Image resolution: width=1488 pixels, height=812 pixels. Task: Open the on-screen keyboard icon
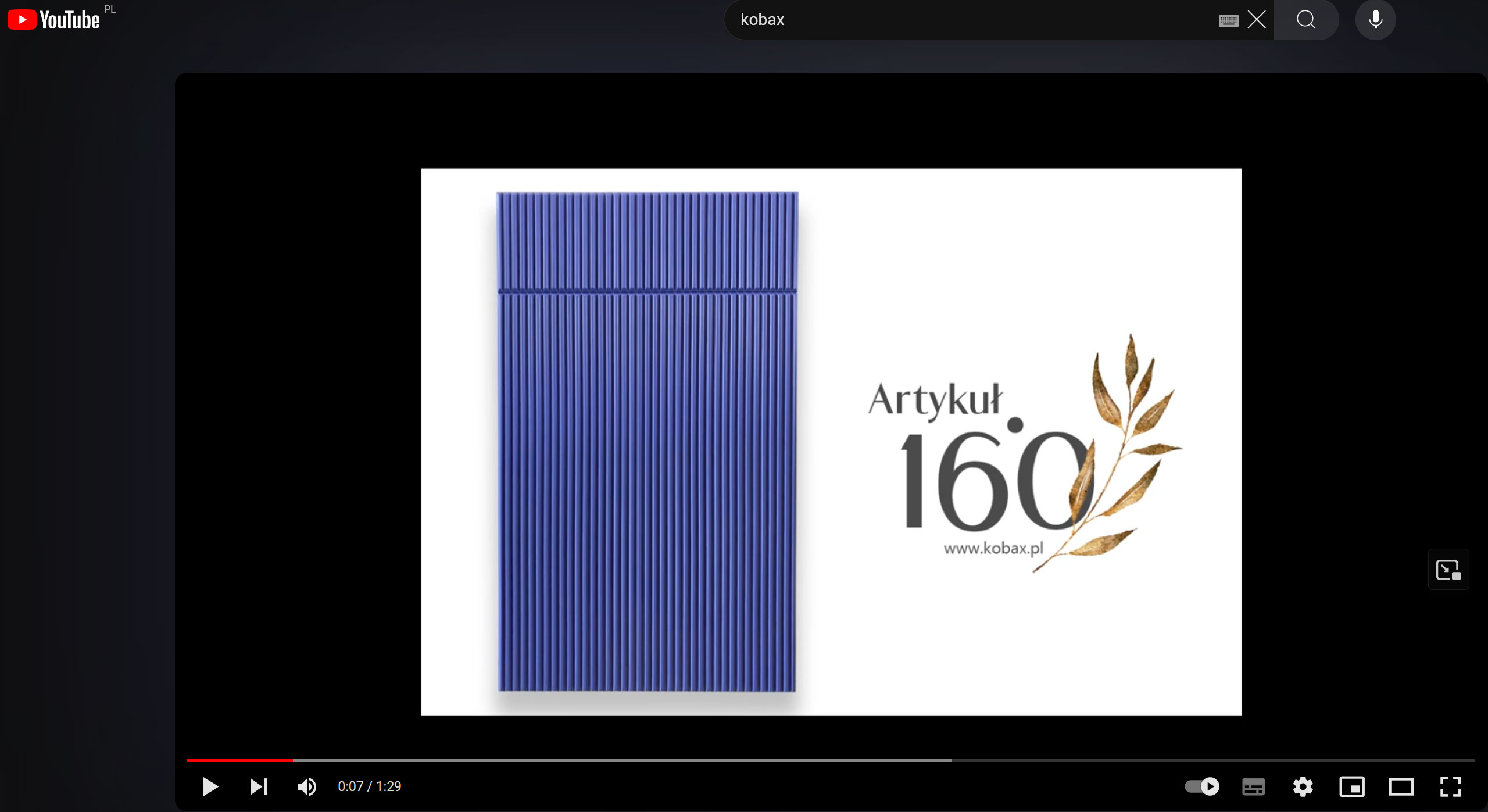pos(1228,20)
